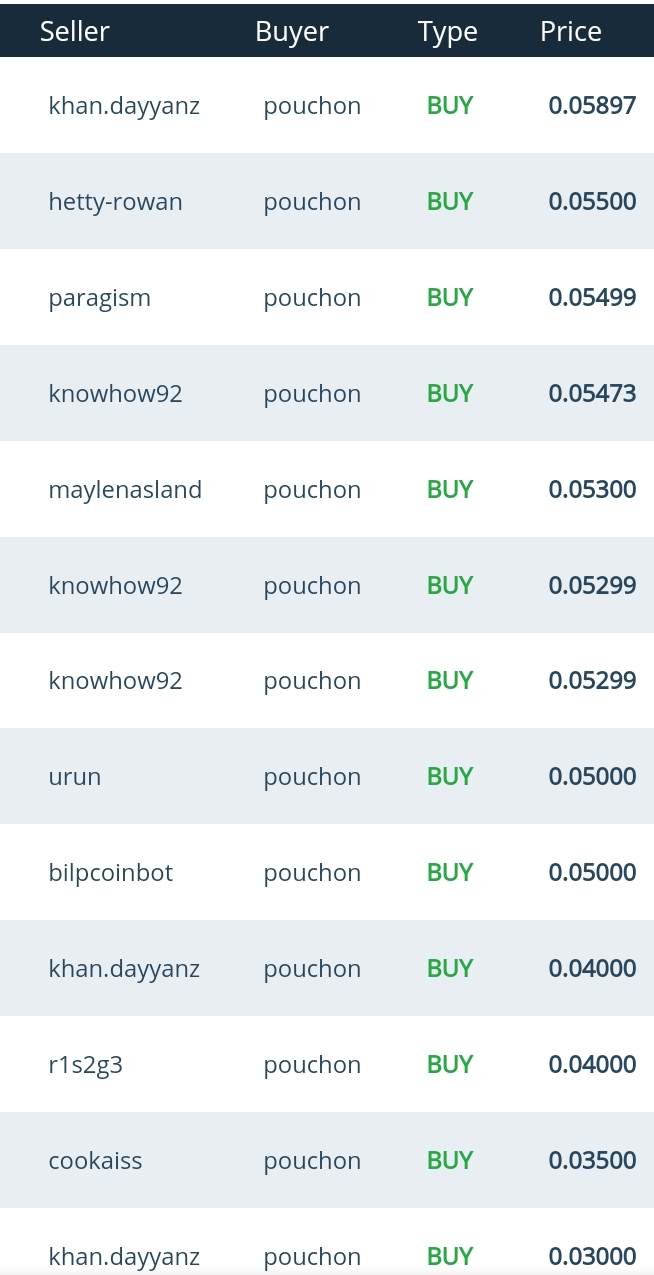
Task: Open seller hetty-rowan's profile link
Action: 115,202
